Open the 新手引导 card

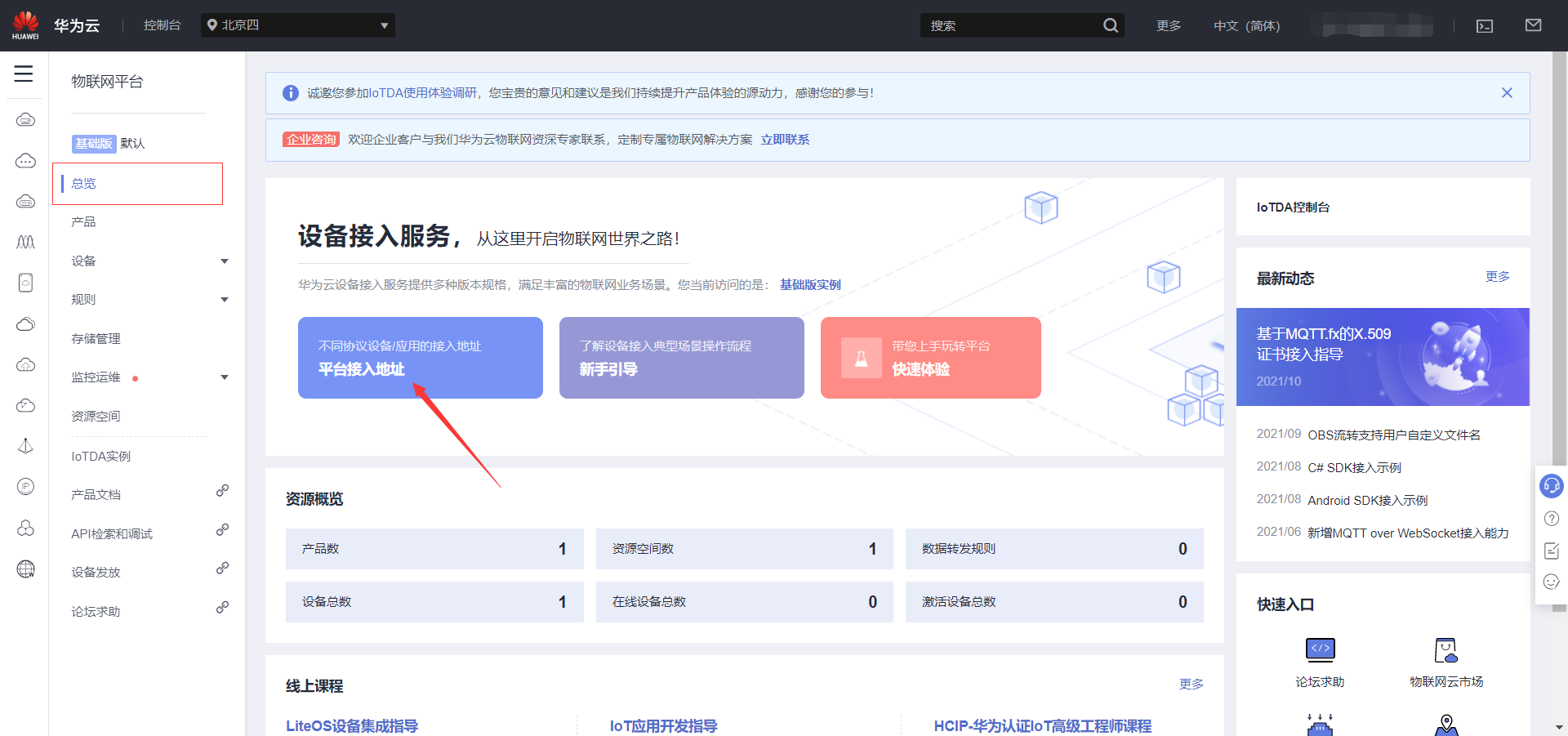(682, 358)
